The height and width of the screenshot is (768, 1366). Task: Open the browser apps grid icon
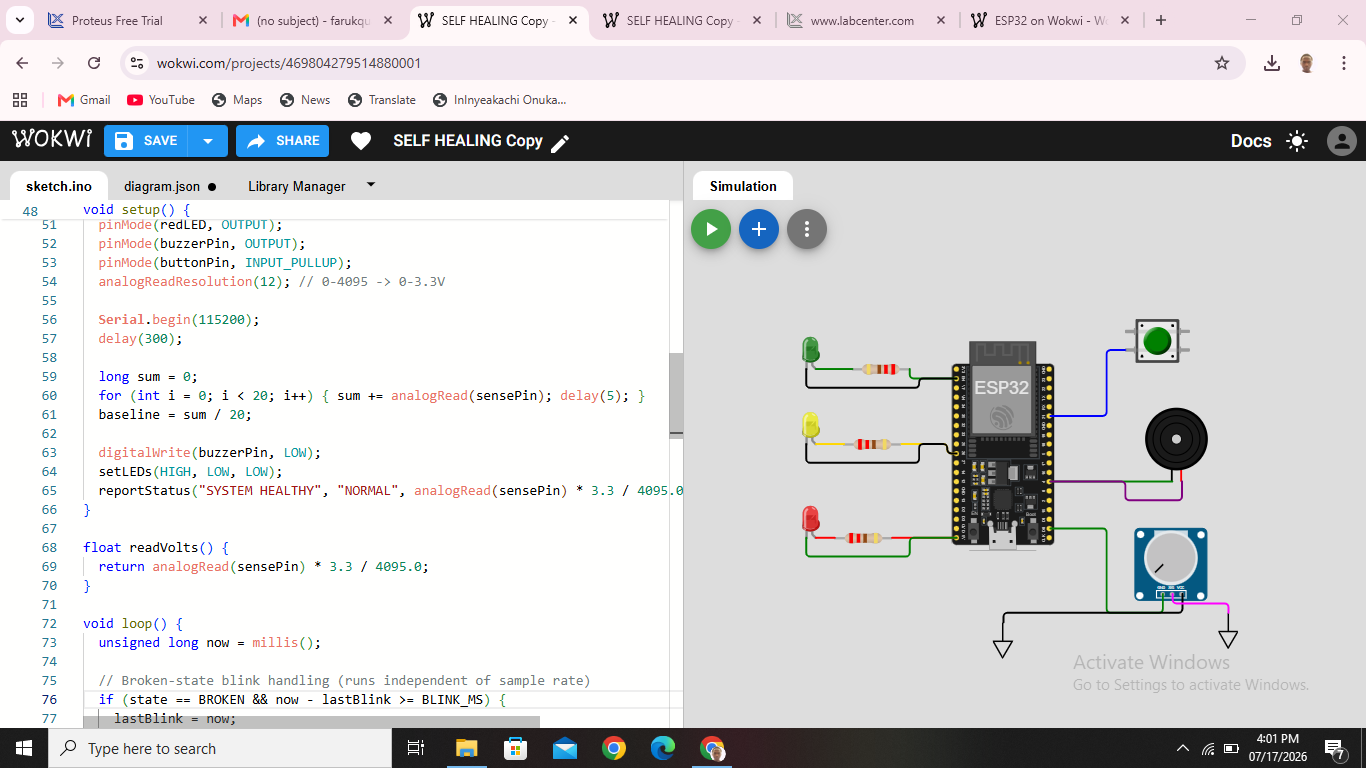click(20, 100)
